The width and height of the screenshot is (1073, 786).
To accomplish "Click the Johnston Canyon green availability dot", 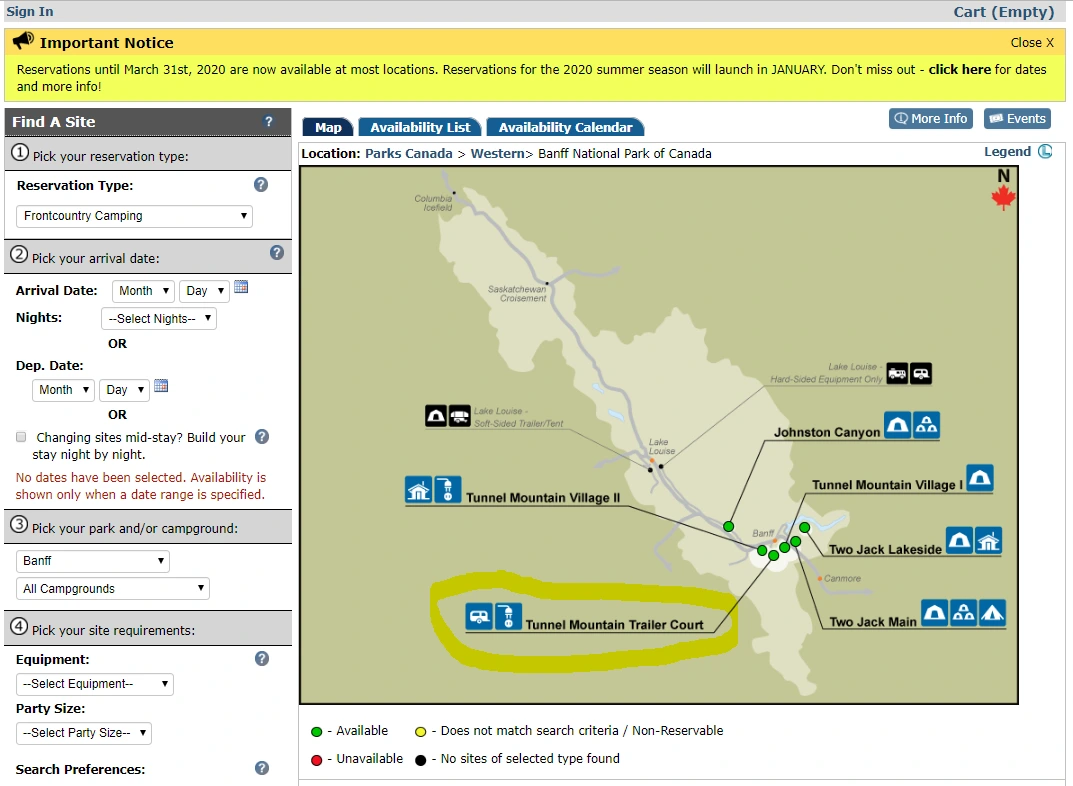I will click(x=728, y=526).
